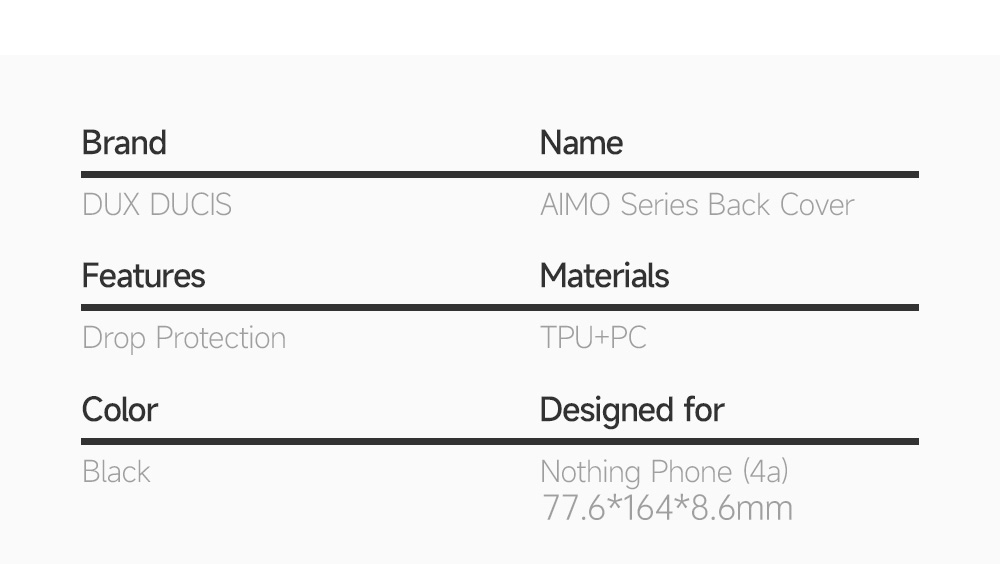Select the AIMO Series Back Cover text
The image size is (1000, 575).
point(697,205)
